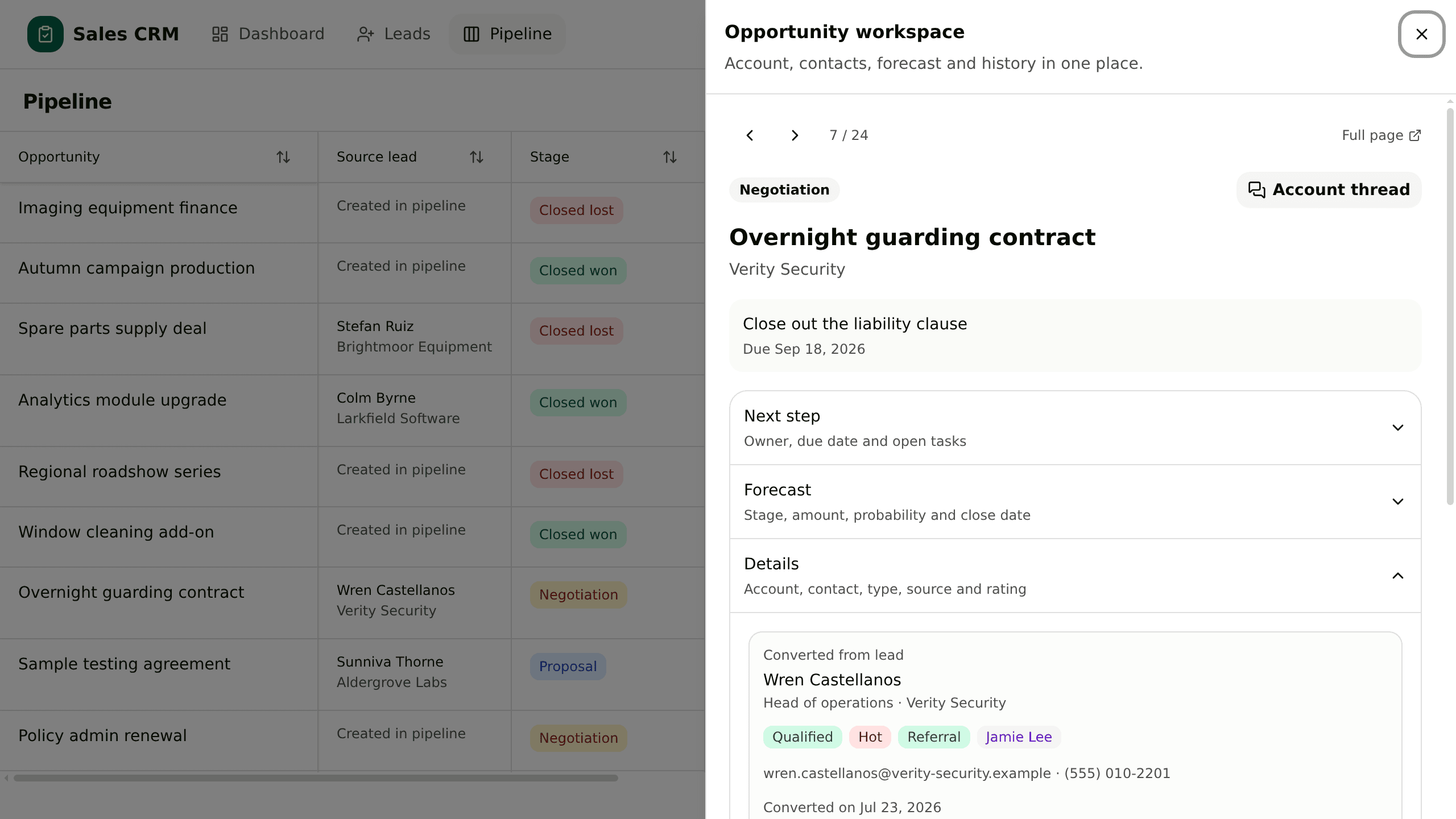The width and height of the screenshot is (1456, 819).
Task: Open the Account thread button
Action: (1329, 190)
